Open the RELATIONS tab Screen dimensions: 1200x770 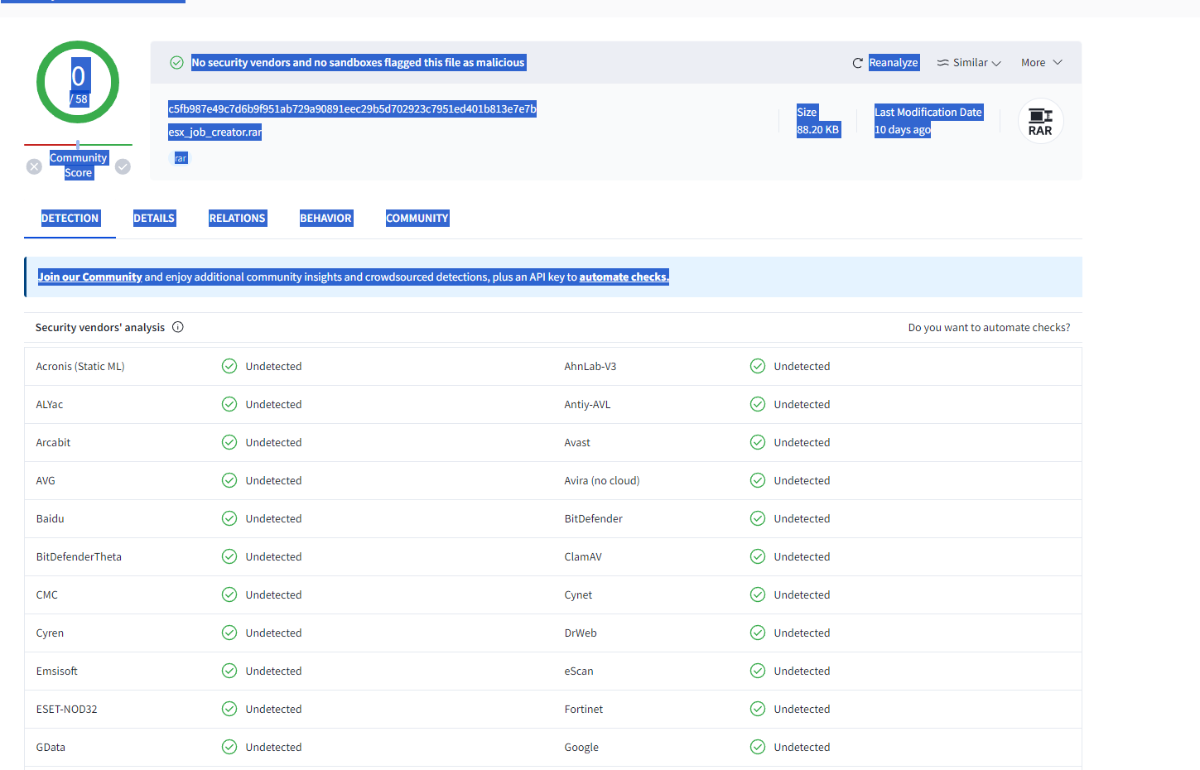(x=237, y=218)
